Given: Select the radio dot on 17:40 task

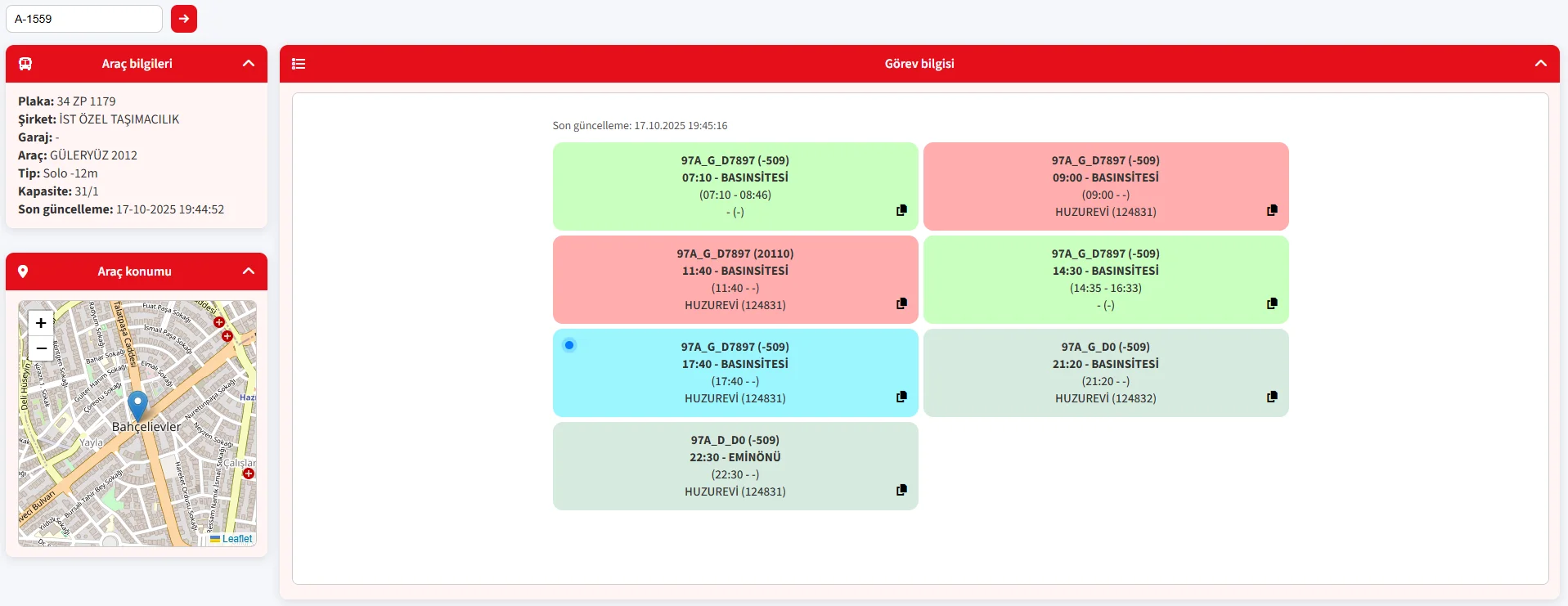Looking at the screenshot, I should [x=569, y=345].
